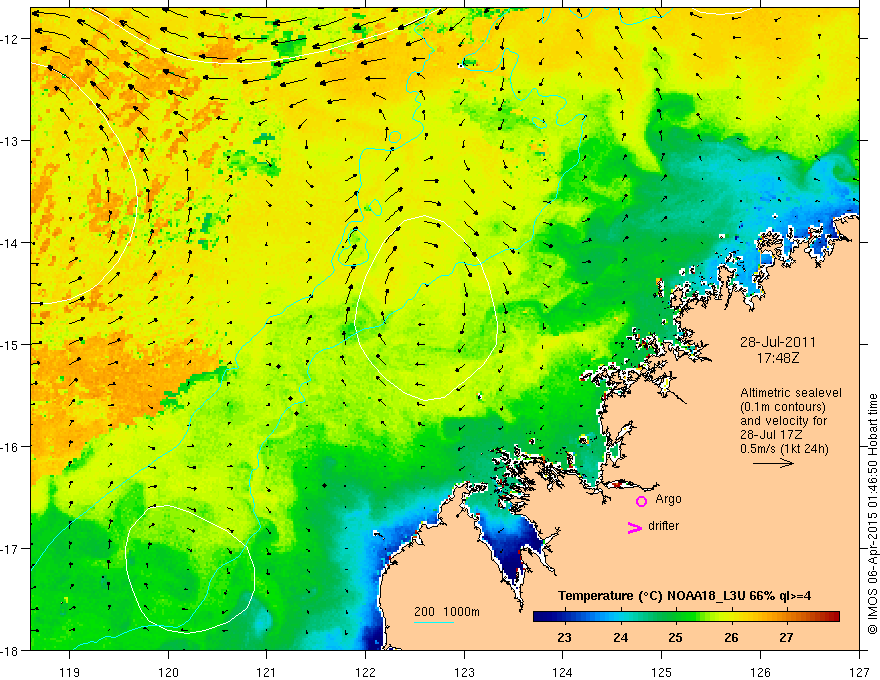
Task: Click the Temperature NOAA18_L3U title text
Action: (684, 596)
